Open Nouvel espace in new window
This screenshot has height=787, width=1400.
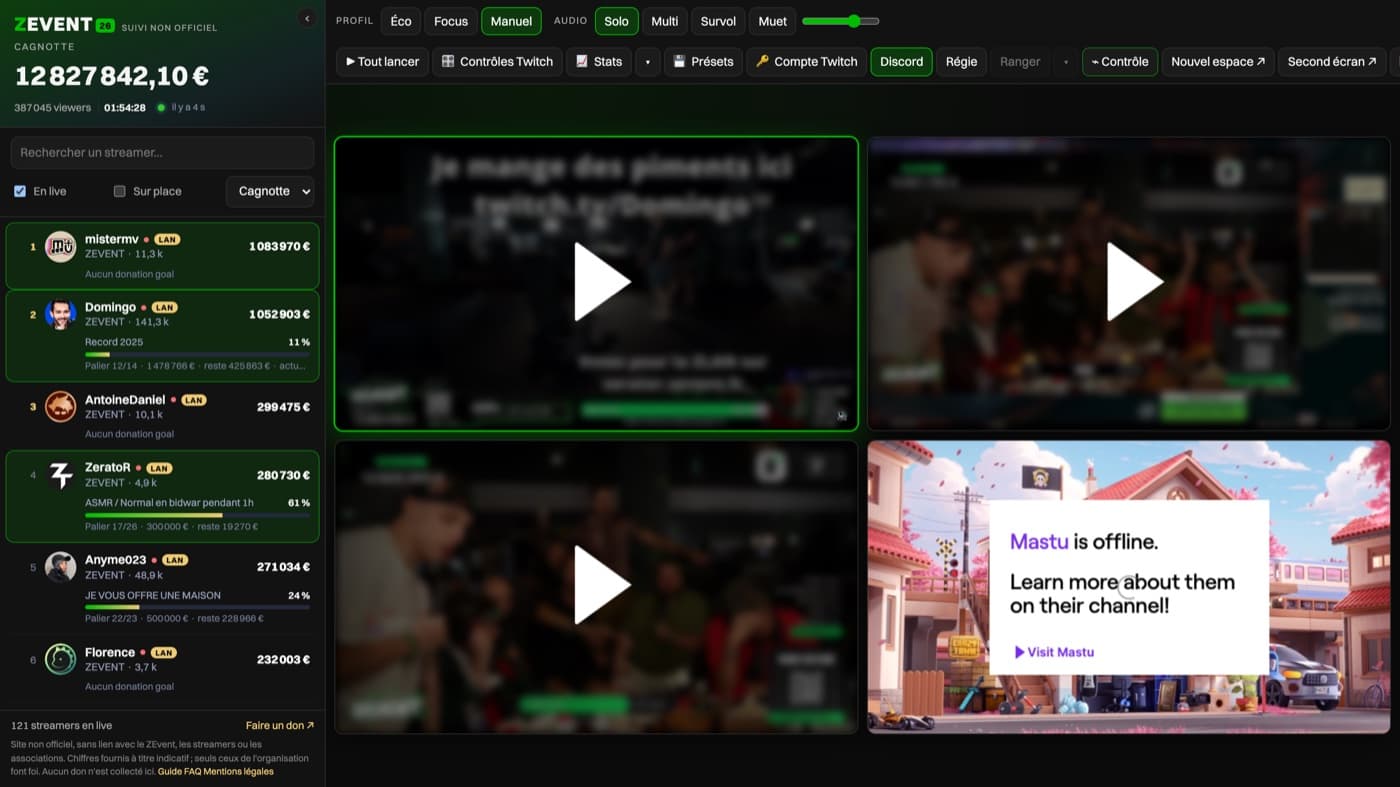tap(1218, 62)
